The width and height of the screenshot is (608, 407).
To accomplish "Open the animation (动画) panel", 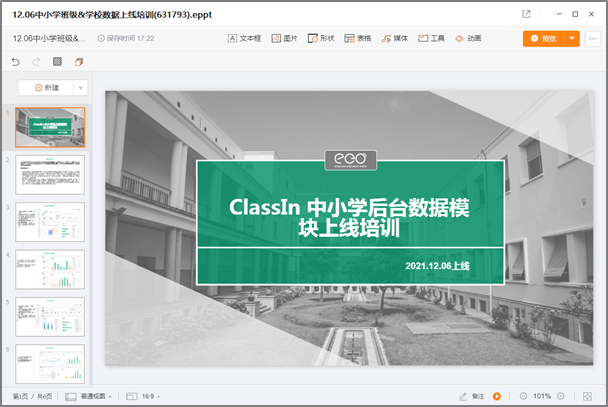I will 468,38.
